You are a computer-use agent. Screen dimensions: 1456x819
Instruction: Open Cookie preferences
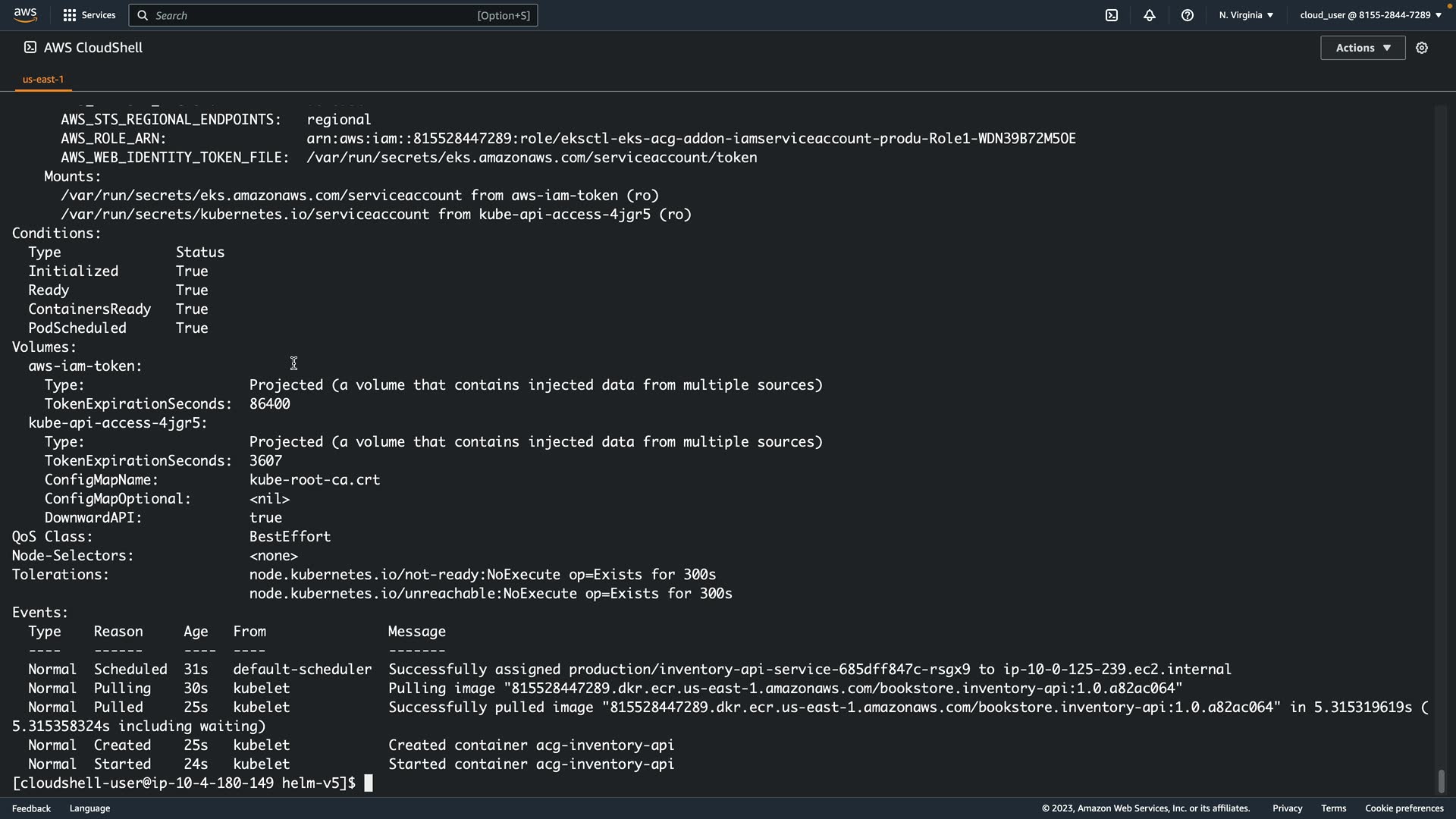tap(1404, 808)
